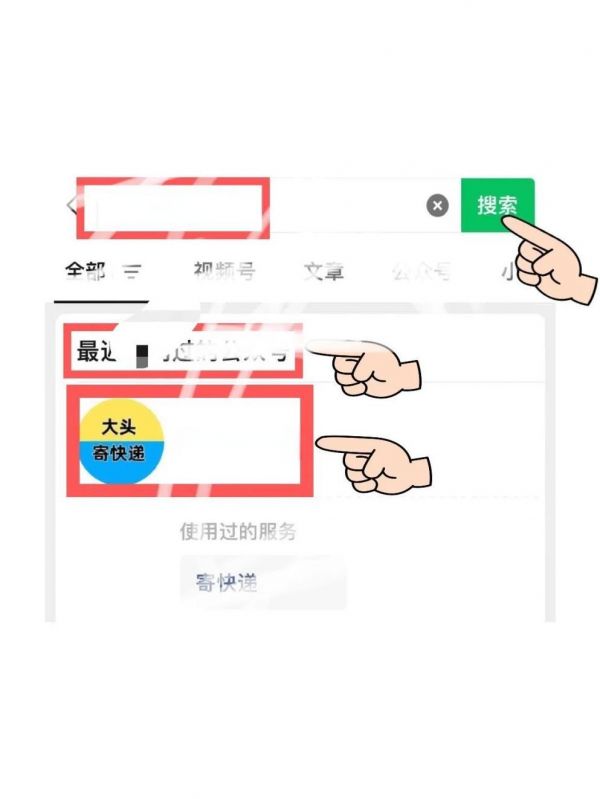600x799 pixels.
Task: Open the 寄快递 service shortcut
Action: [263, 582]
